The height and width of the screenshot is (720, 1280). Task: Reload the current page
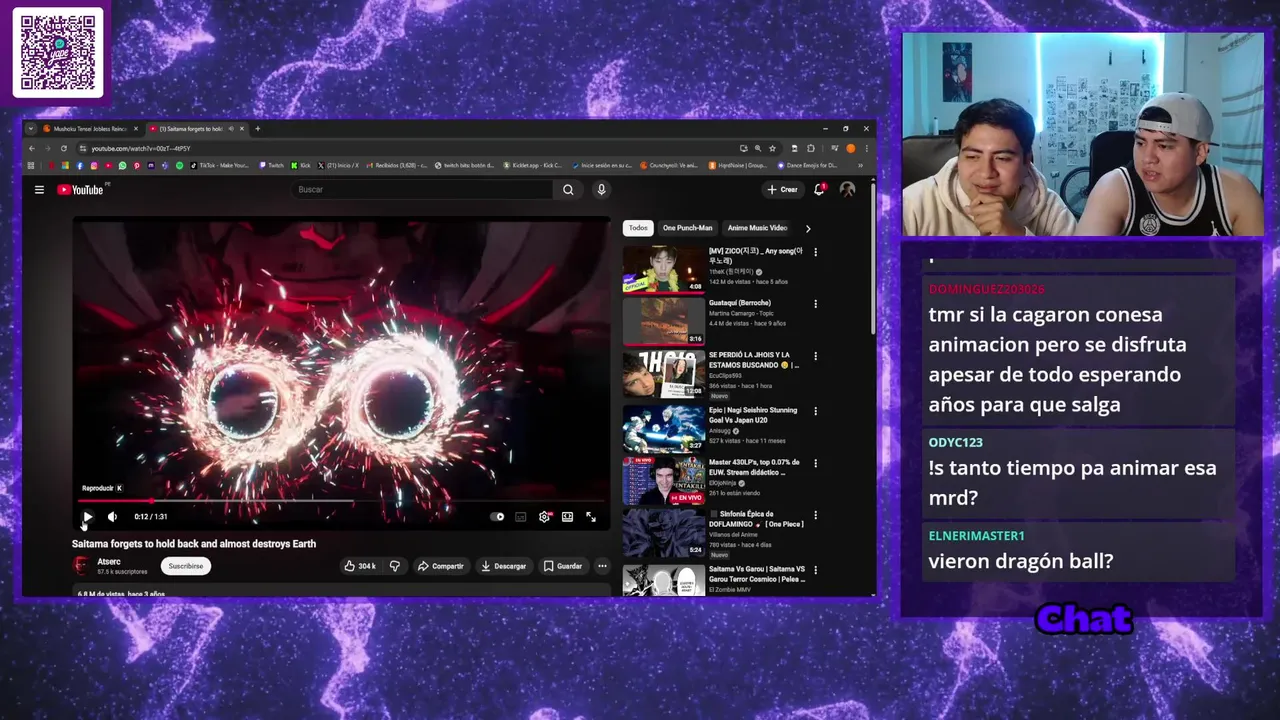tap(64, 148)
